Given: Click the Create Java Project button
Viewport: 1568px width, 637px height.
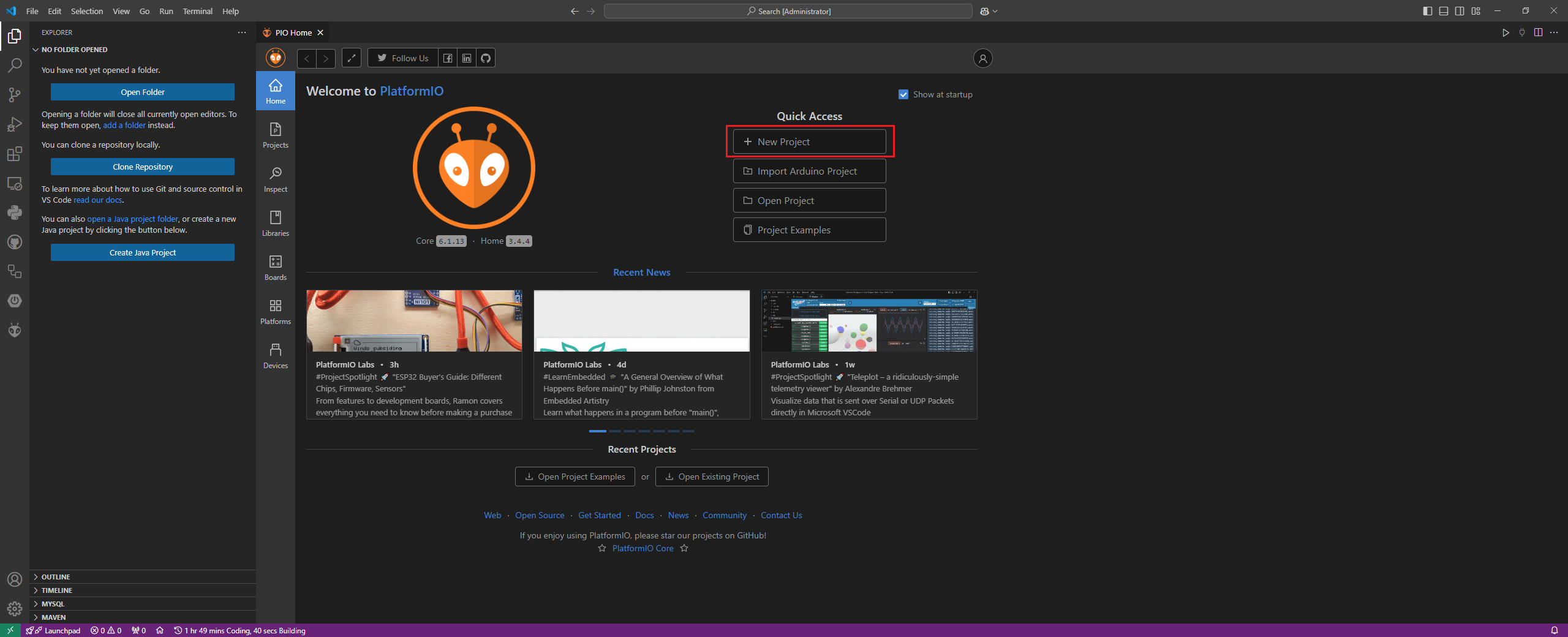Looking at the screenshot, I should tap(143, 252).
